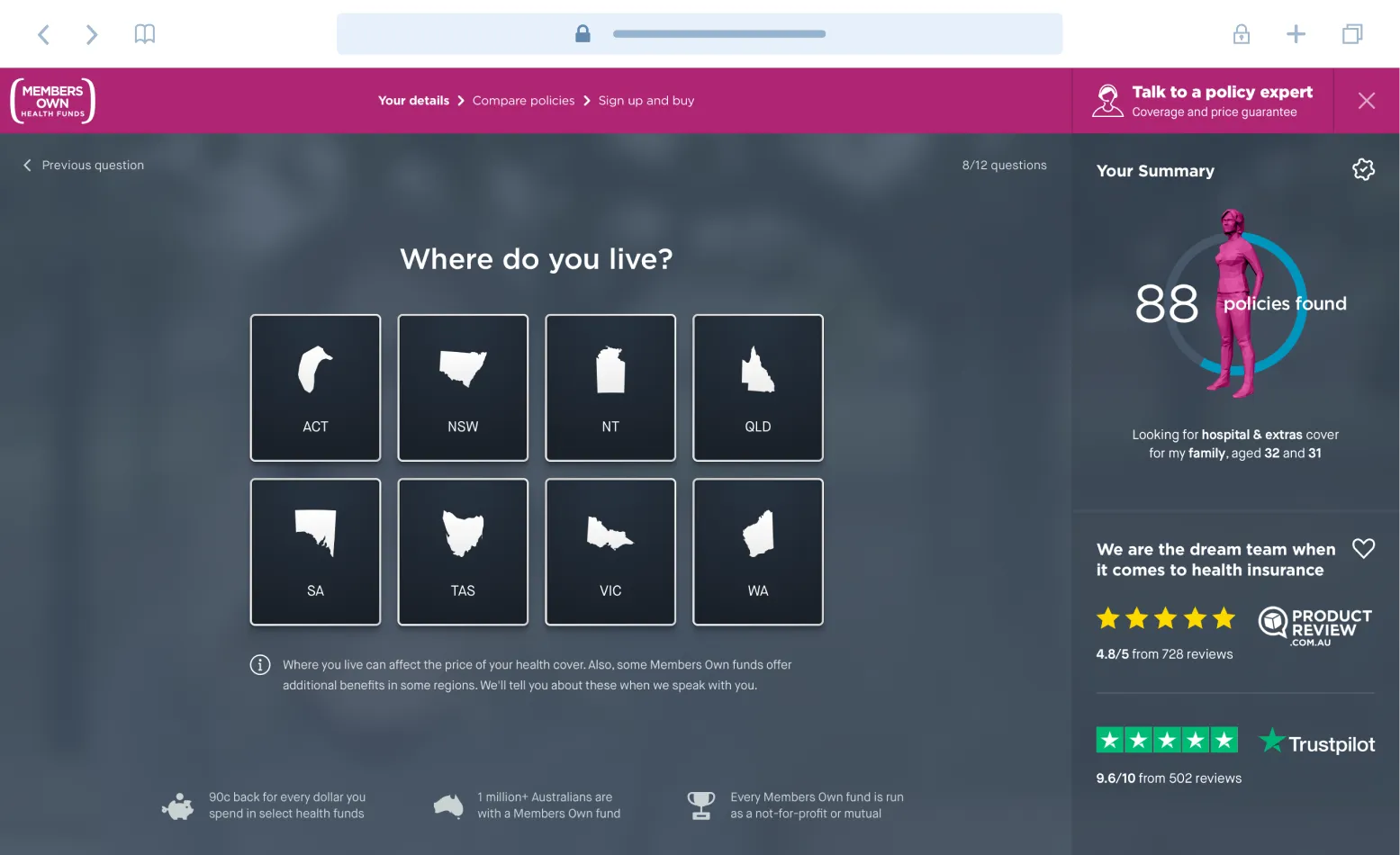Open 4.8/5 from 728 reviews text

click(x=1164, y=654)
